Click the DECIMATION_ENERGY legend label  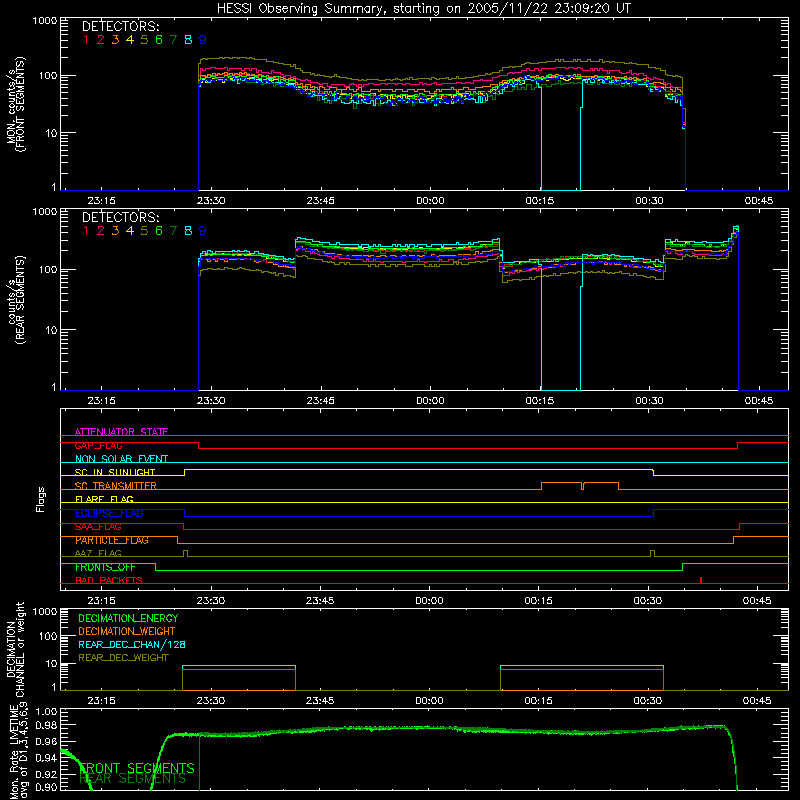pyautogui.click(x=128, y=618)
